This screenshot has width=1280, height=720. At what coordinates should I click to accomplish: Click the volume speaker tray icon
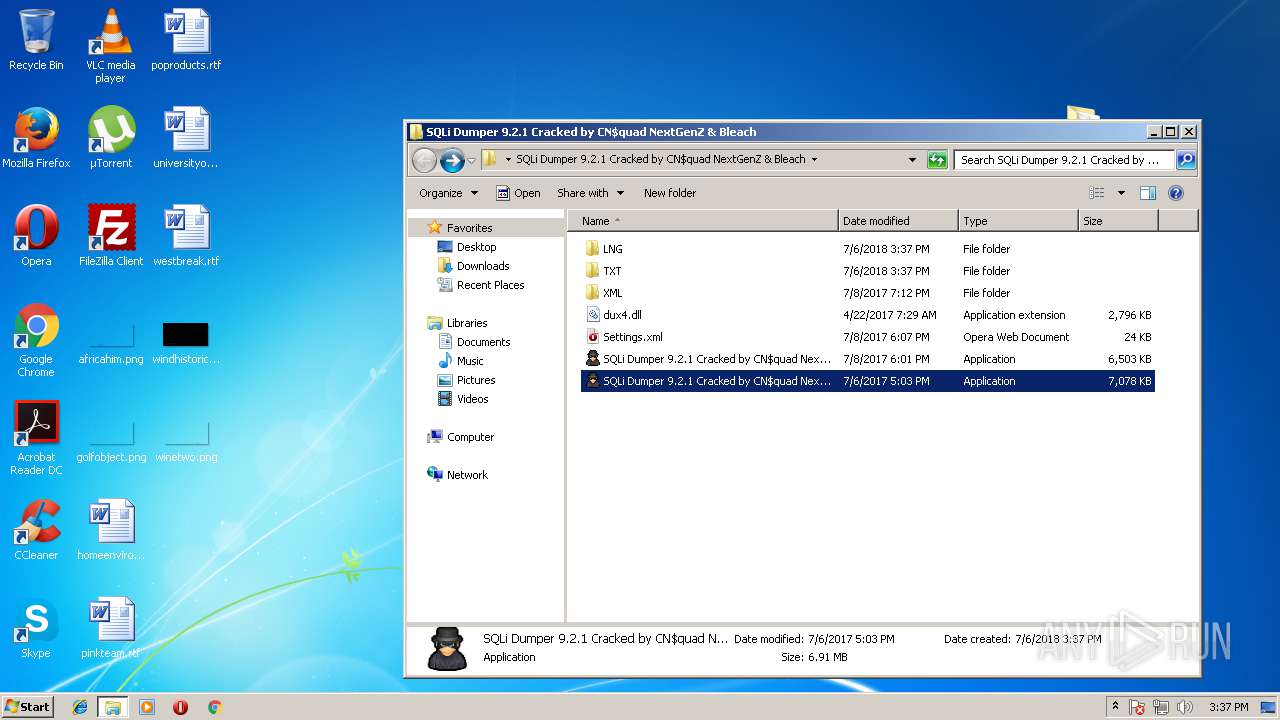pos(1185,707)
